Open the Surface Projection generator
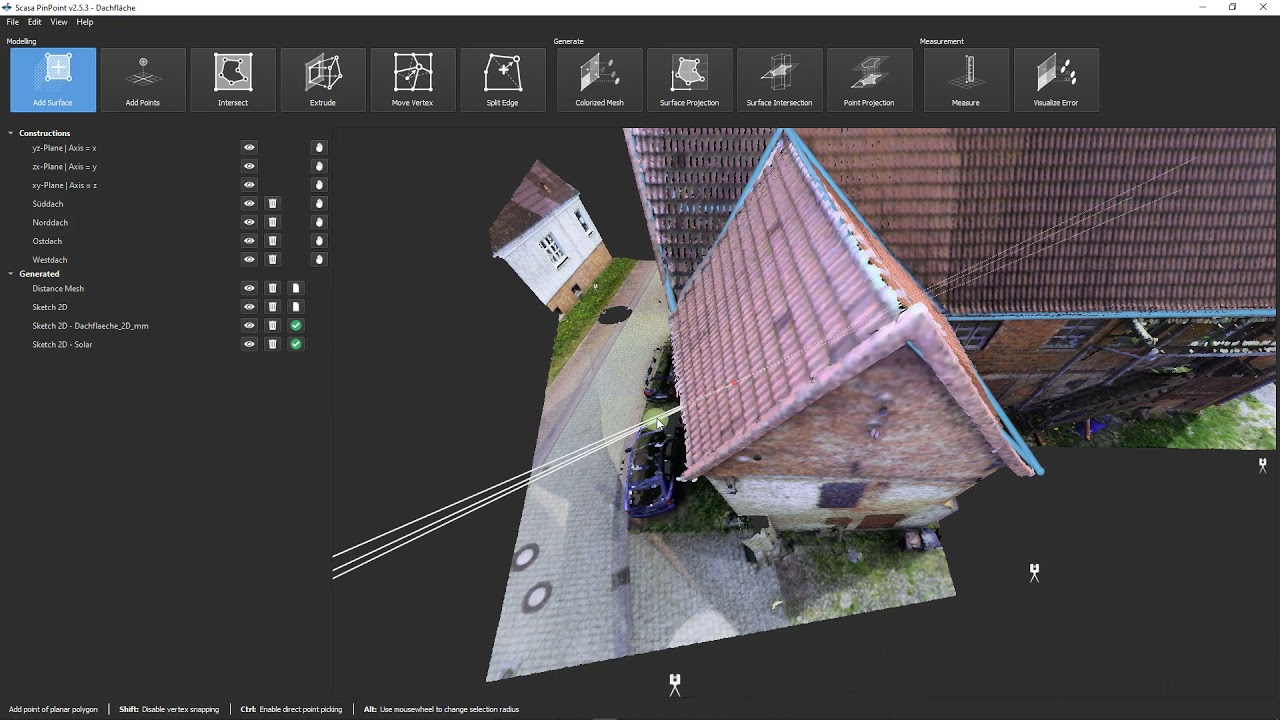Screen dimensions: 1280x720 [x=690, y=80]
